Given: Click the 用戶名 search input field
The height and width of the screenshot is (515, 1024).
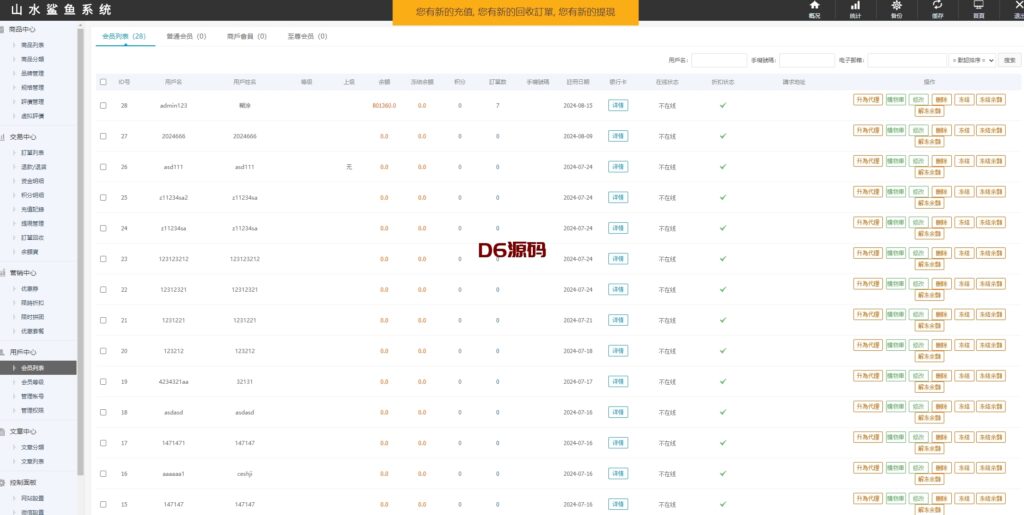Looking at the screenshot, I should tap(718, 60).
